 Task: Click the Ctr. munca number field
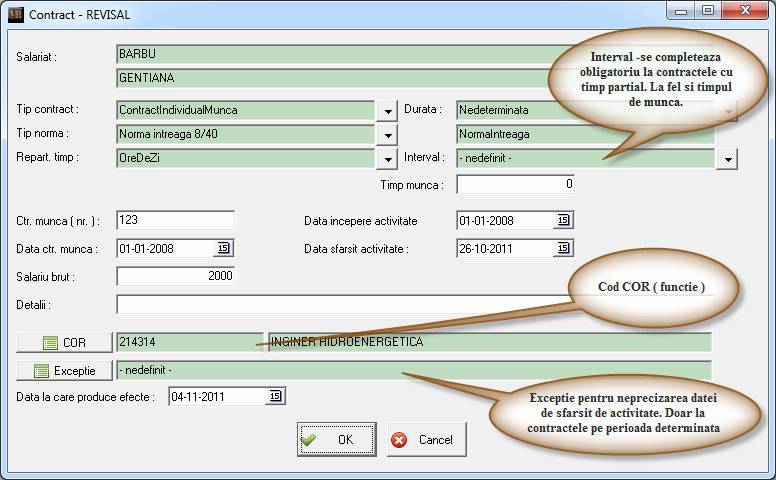tap(175, 220)
